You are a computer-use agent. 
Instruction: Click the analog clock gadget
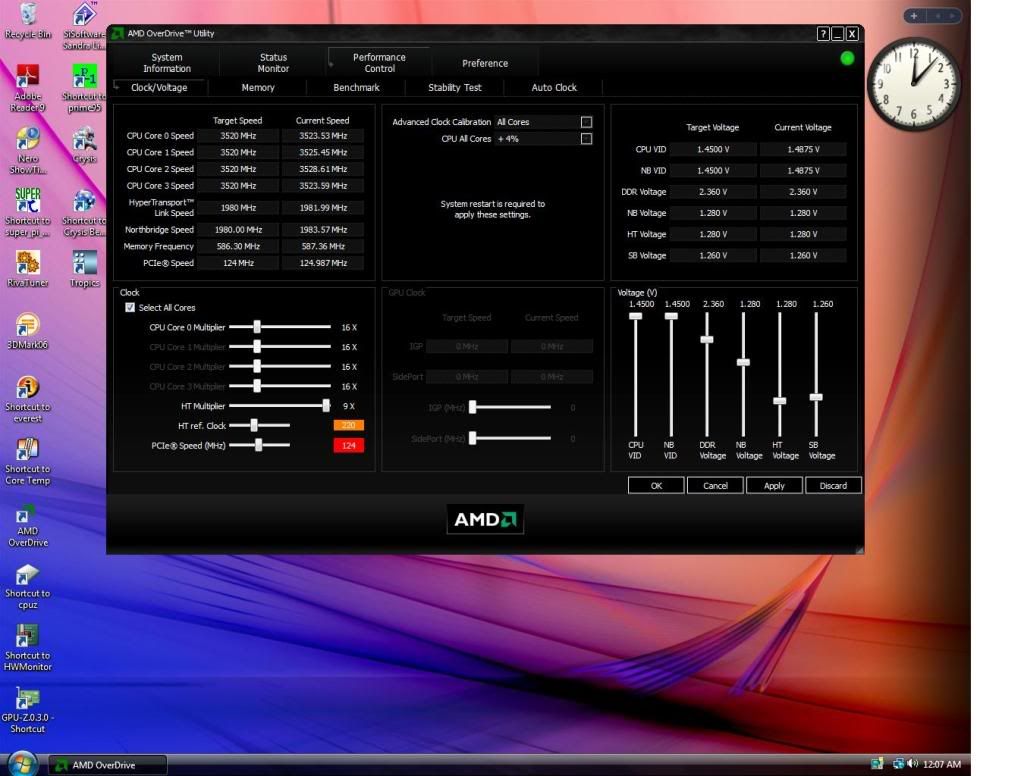tap(913, 84)
